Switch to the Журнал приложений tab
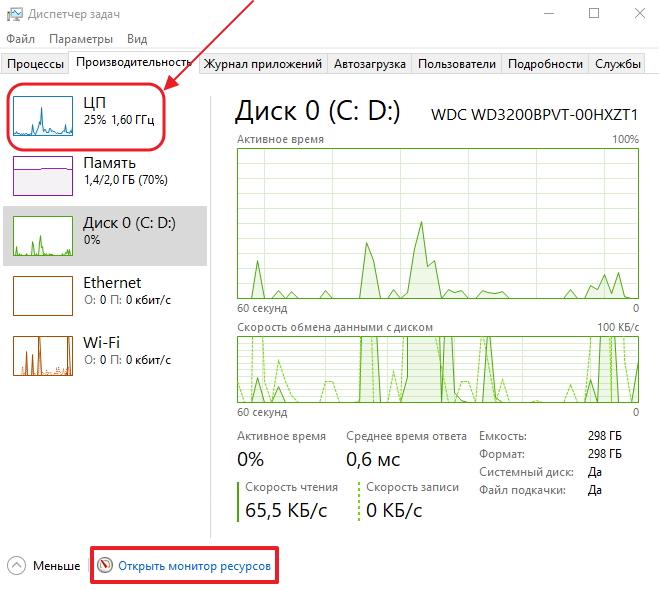Image resolution: width=659 pixels, height=590 pixels. pos(263,64)
